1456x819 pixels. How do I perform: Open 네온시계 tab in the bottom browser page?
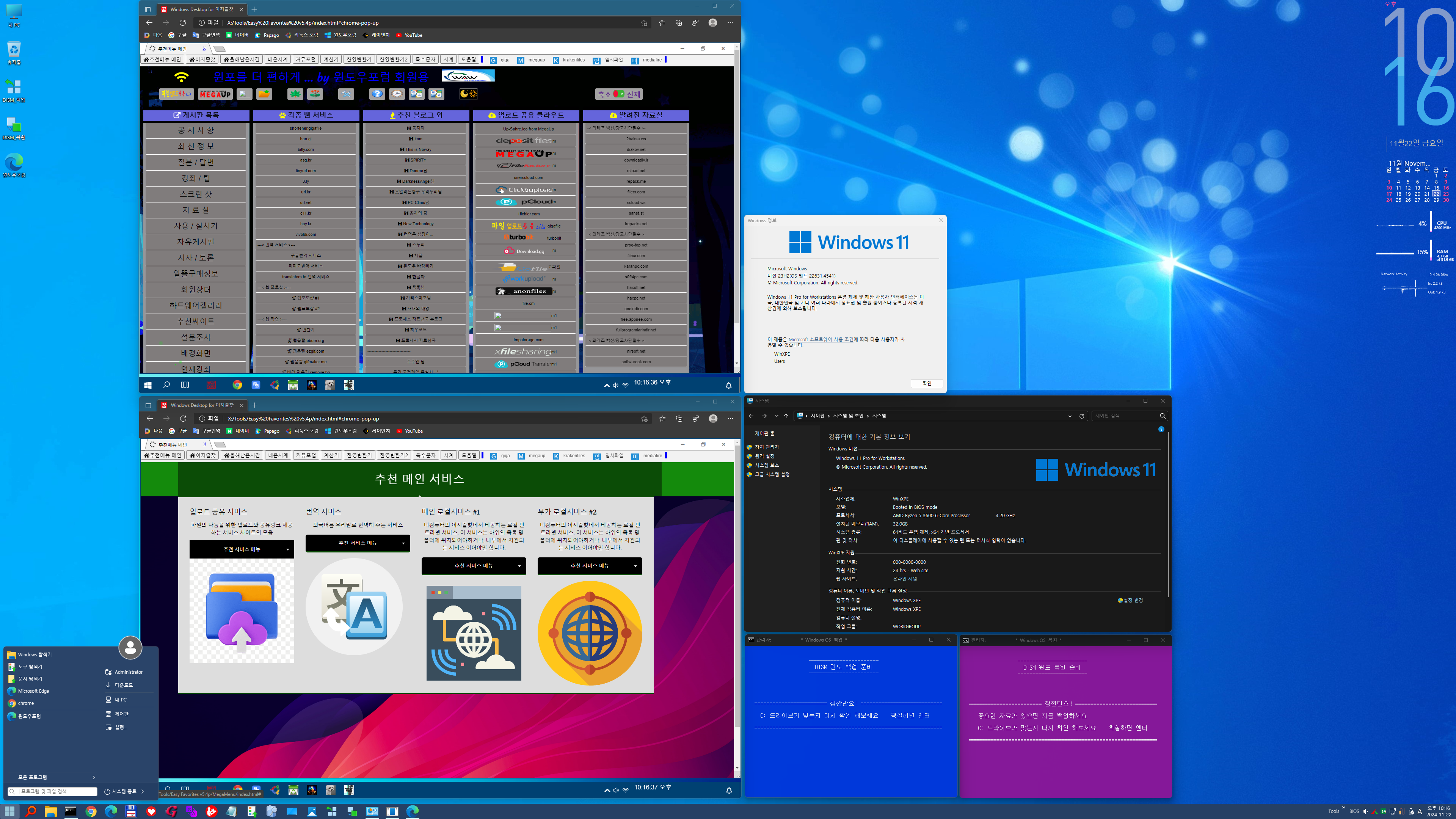click(278, 455)
